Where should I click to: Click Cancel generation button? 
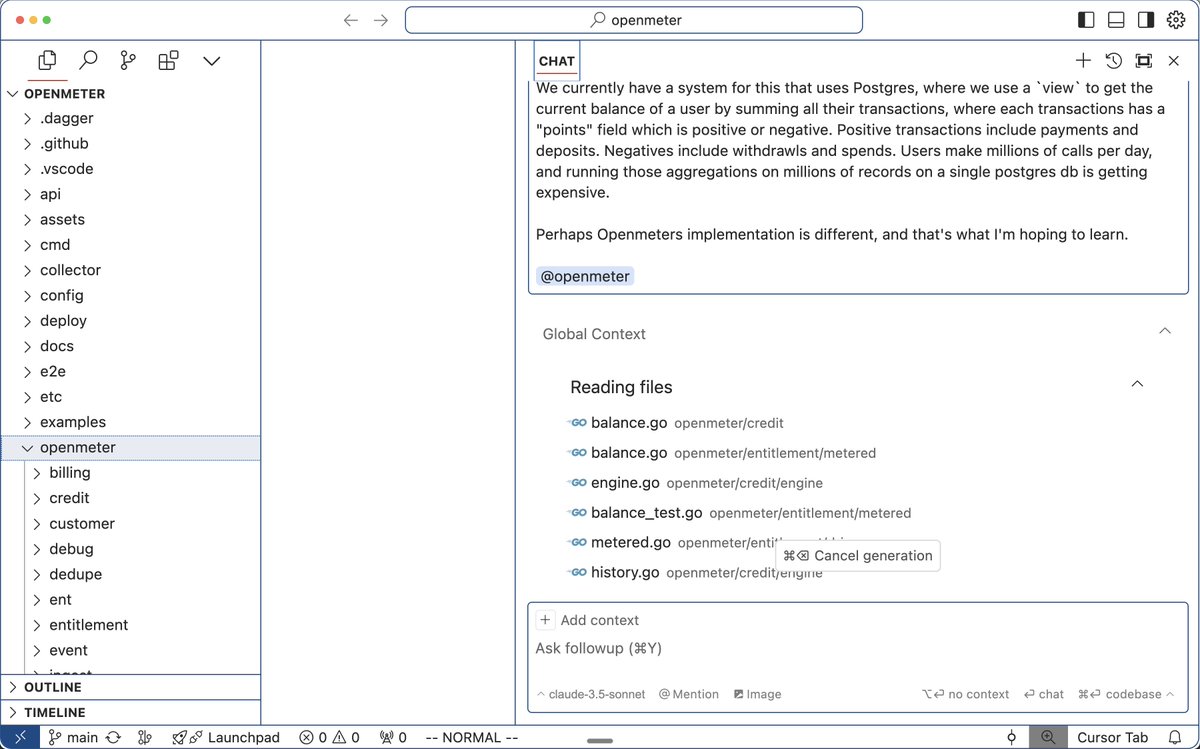pos(858,556)
